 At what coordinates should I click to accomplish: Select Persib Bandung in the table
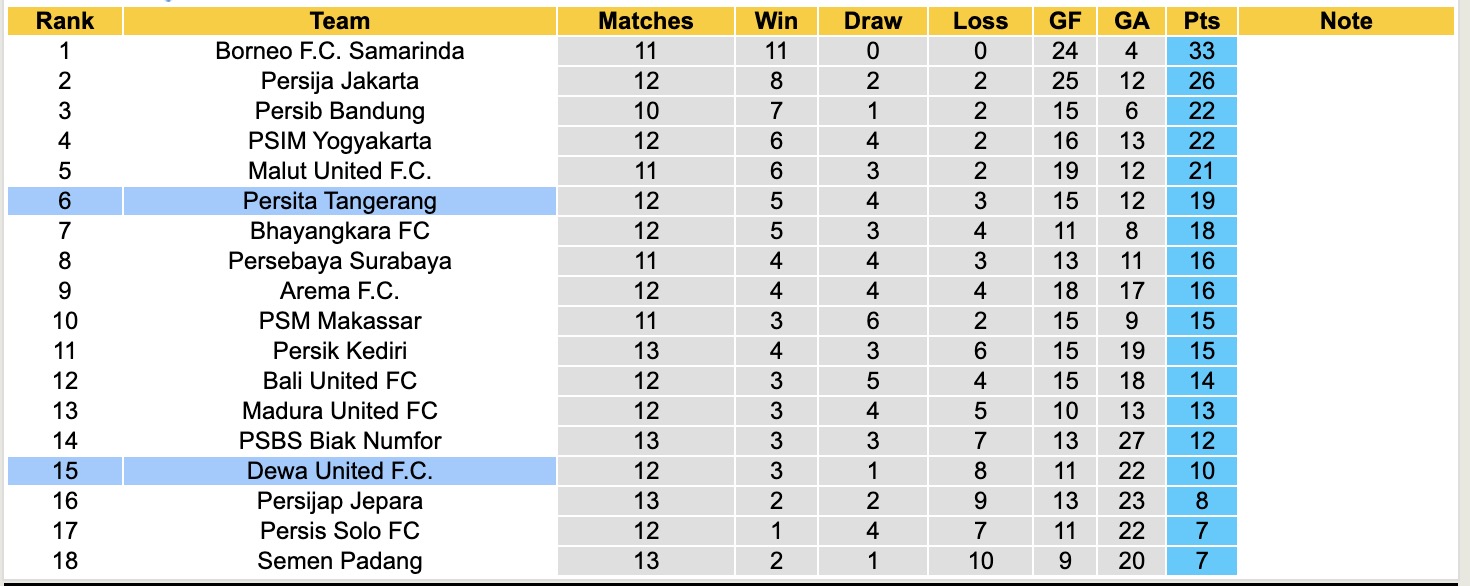(339, 111)
